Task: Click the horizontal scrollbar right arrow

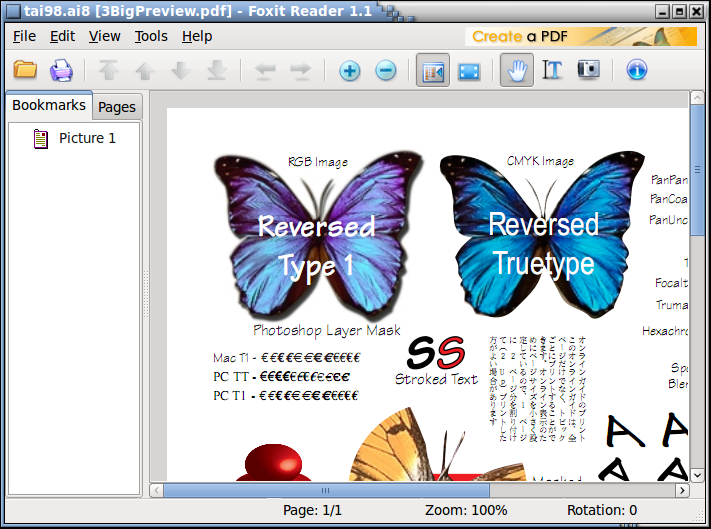Action: click(x=682, y=491)
